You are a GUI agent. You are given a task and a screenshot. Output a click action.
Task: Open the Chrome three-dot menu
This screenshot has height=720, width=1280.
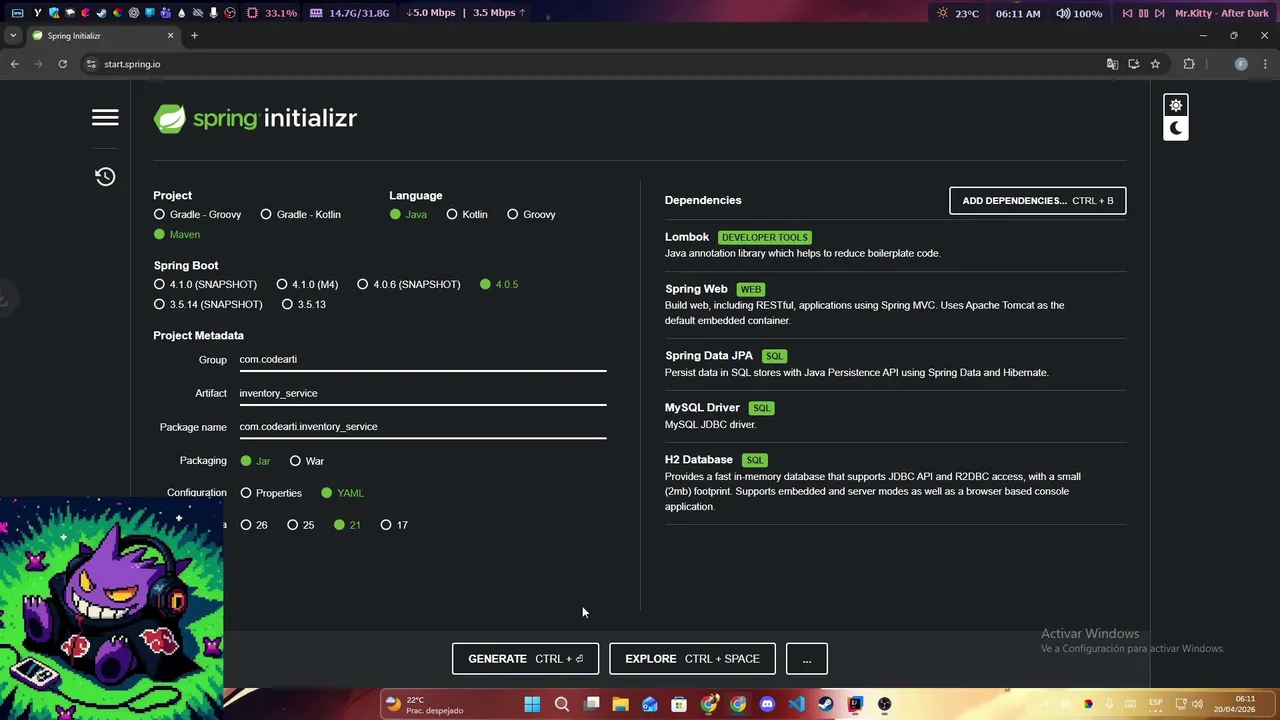(1265, 64)
